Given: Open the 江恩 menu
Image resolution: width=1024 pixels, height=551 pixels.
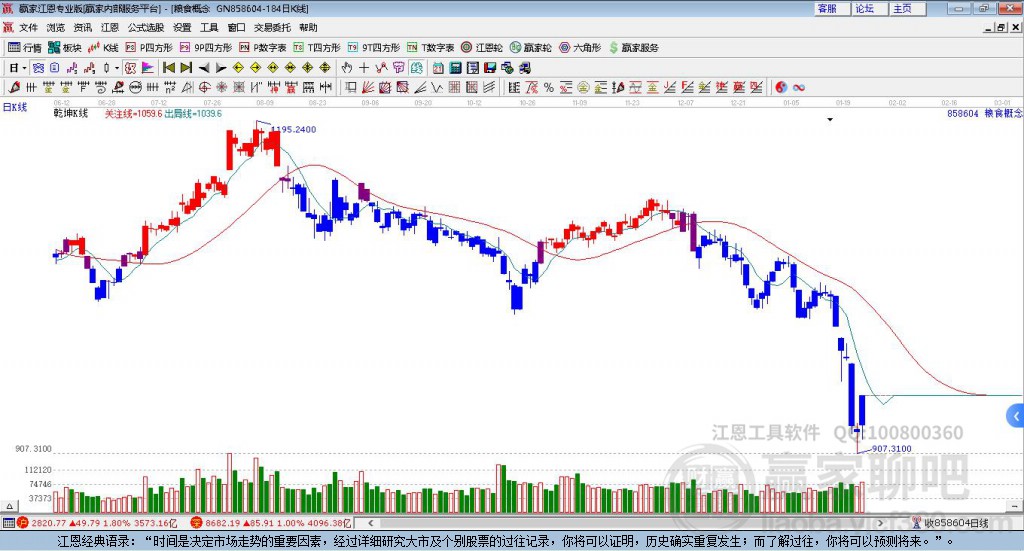Looking at the screenshot, I should point(110,27).
